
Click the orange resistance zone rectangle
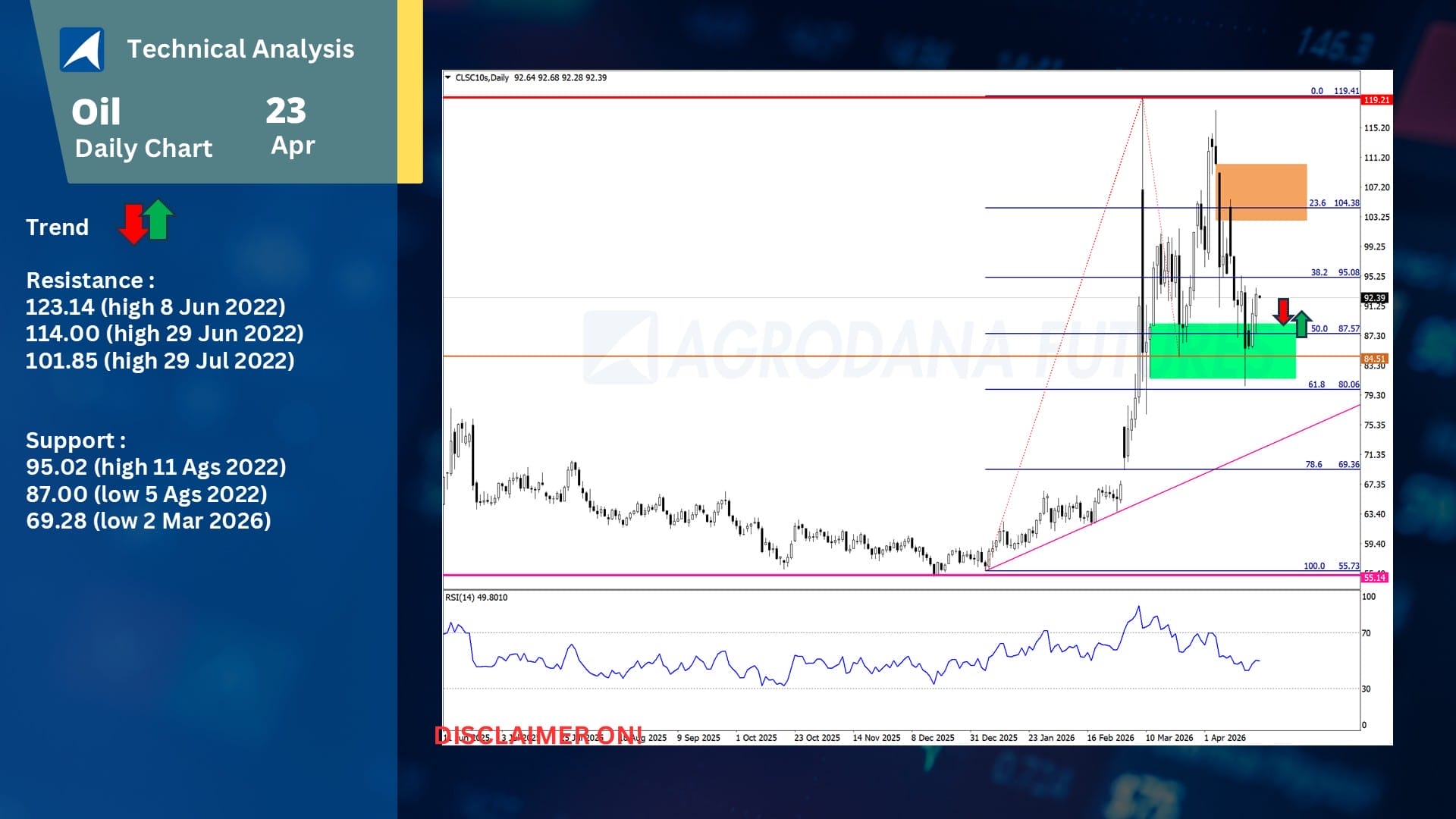(x=1261, y=192)
